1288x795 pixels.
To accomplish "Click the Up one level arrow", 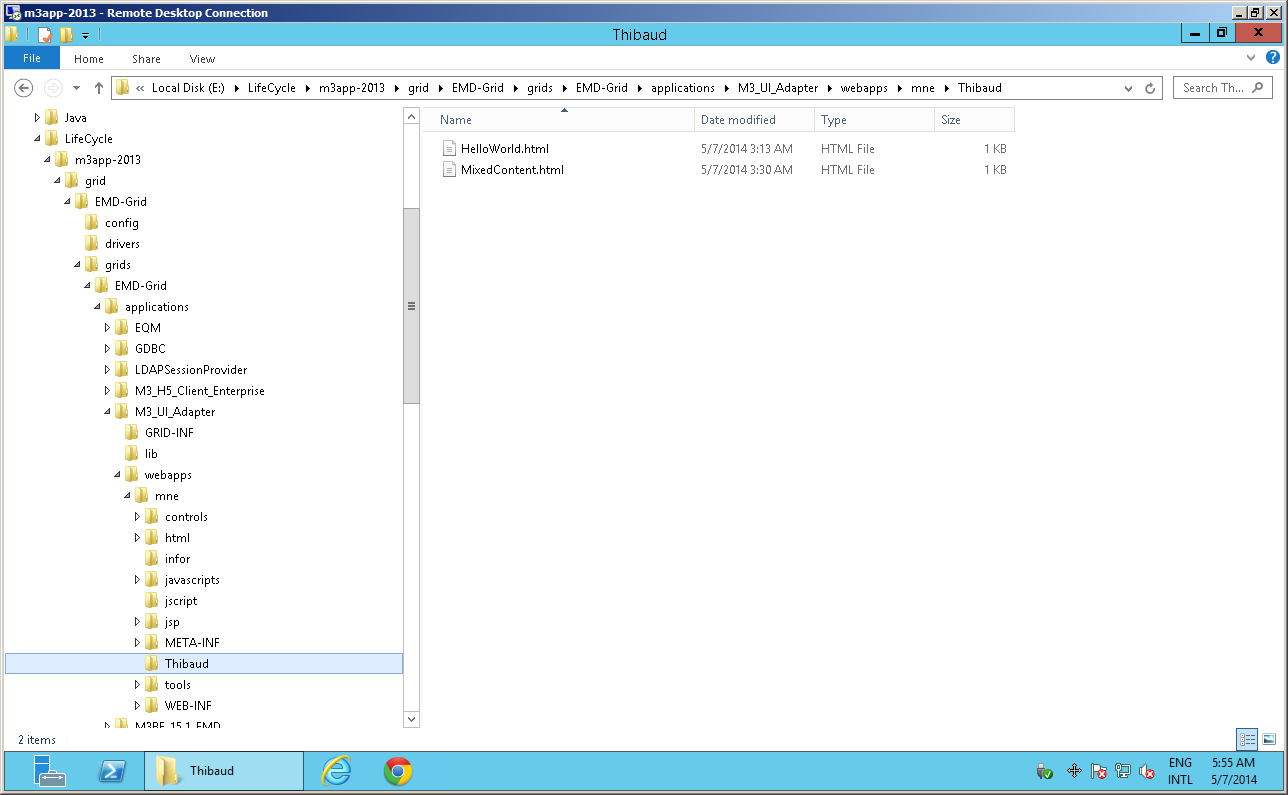I will click(x=99, y=88).
